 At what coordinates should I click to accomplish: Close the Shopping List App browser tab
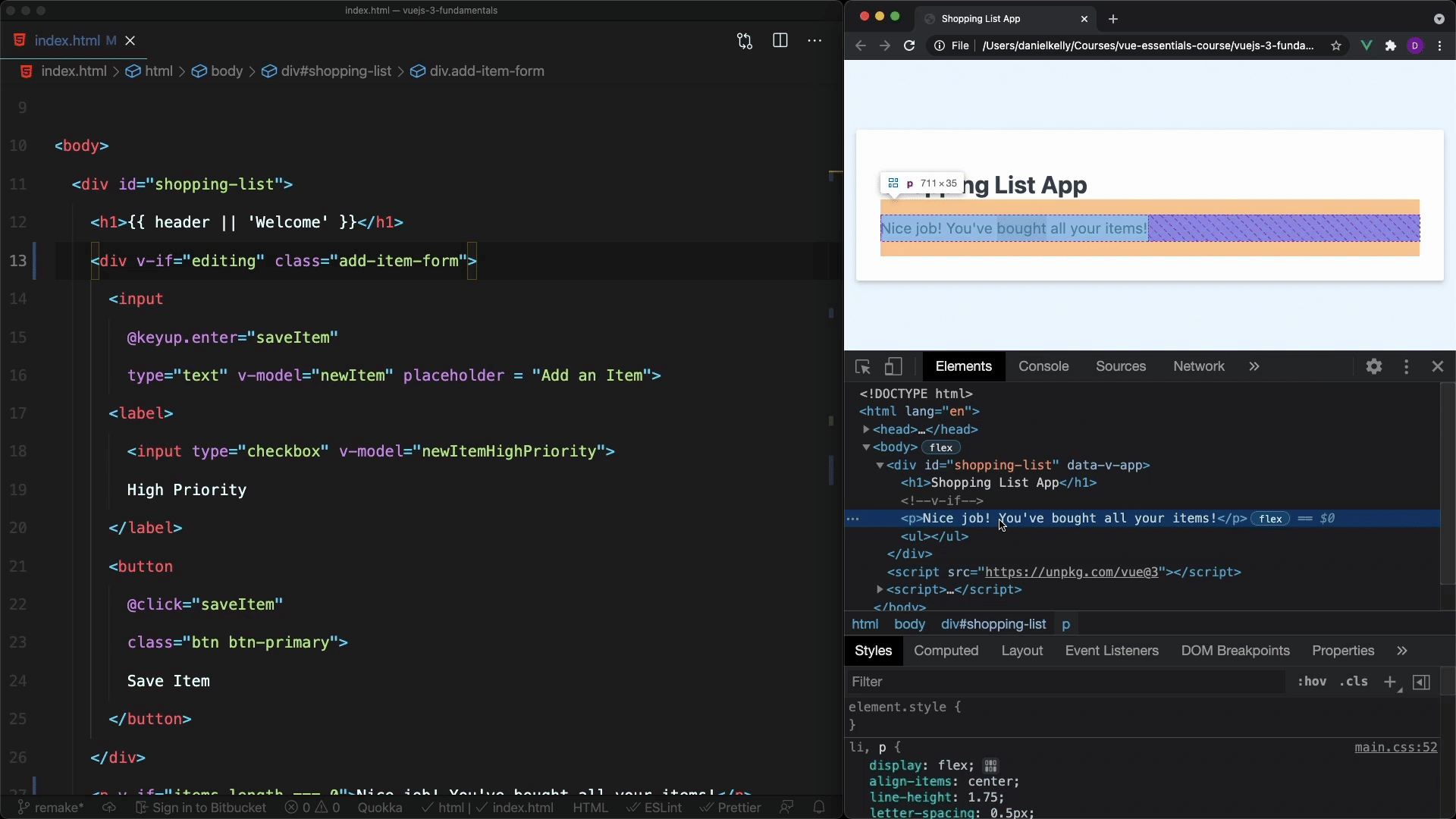pyautogui.click(x=1084, y=19)
